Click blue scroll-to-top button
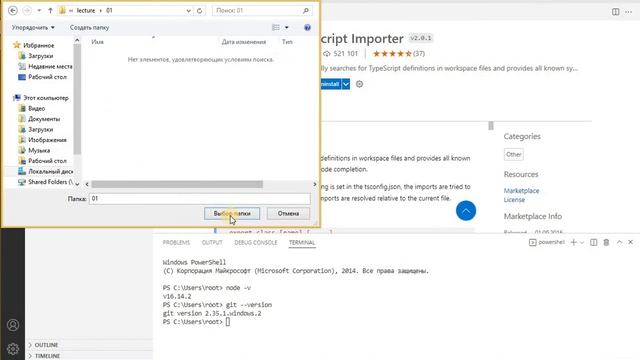The height and width of the screenshot is (360, 640). pyautogui.click(x=466, y=211)
